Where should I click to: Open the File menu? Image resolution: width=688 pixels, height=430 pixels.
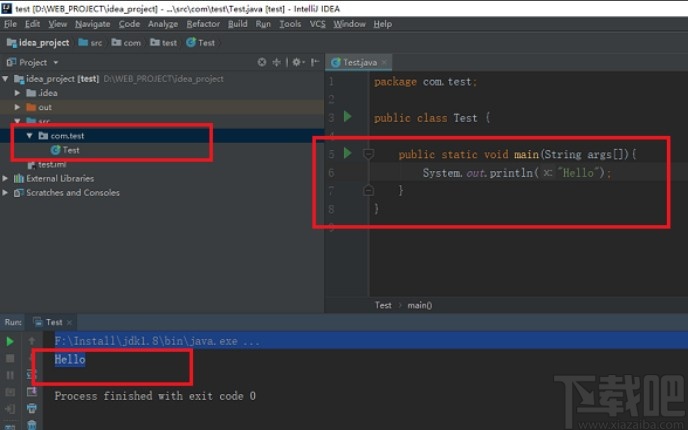10,24
